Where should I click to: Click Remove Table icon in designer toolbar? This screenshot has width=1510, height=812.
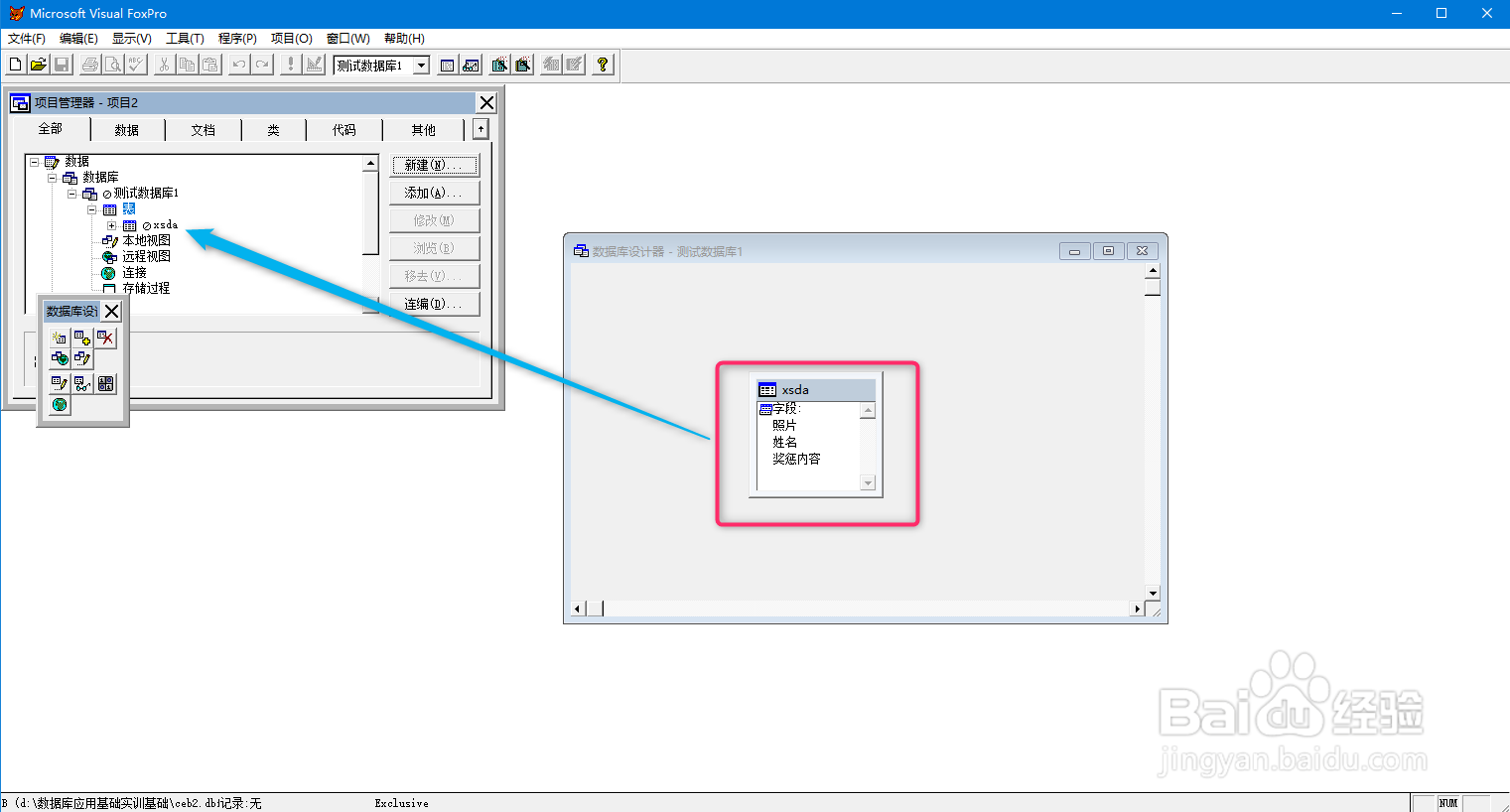click(105, 338)
